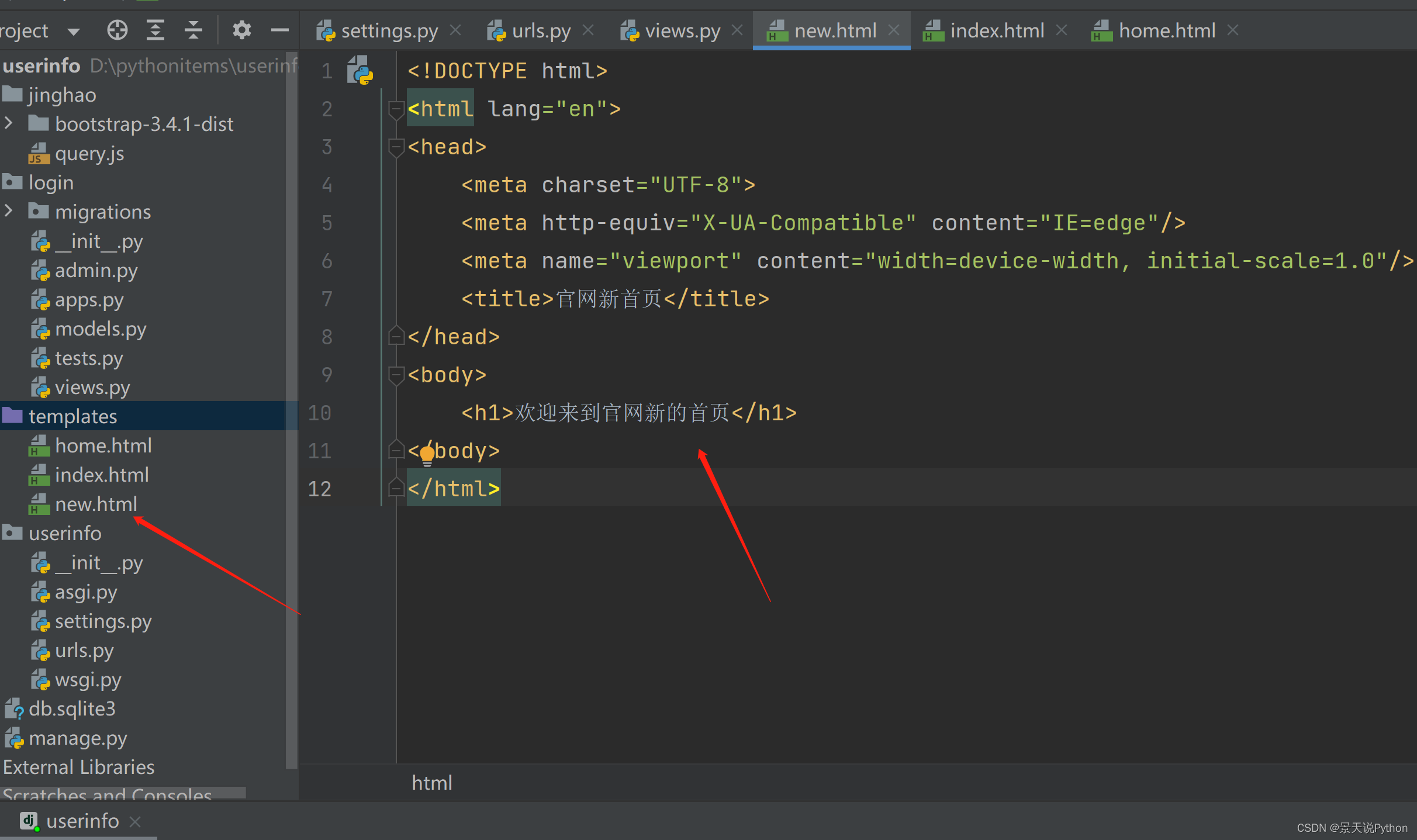Image resolution: width=1417 pixels, height=840 pixels.
Task: Select the manage.py file
Action: click(78, 737)
